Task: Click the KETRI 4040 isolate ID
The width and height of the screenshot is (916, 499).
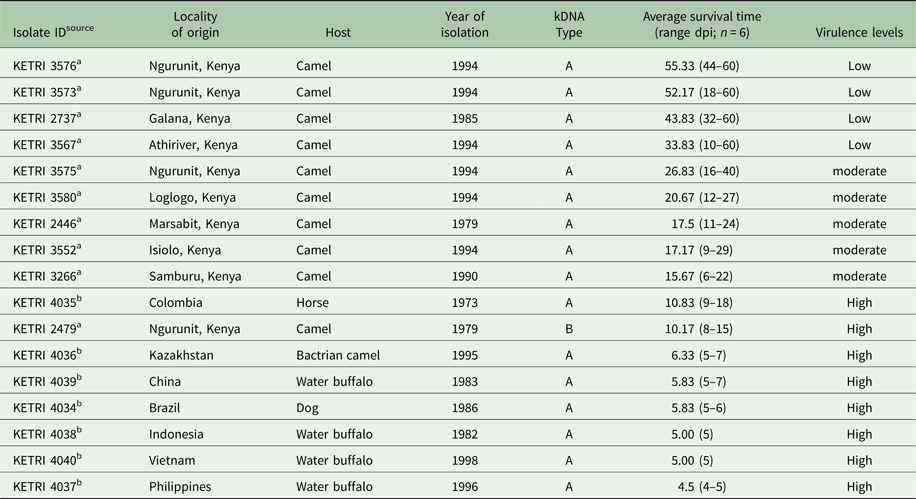Action: point(47,458)
